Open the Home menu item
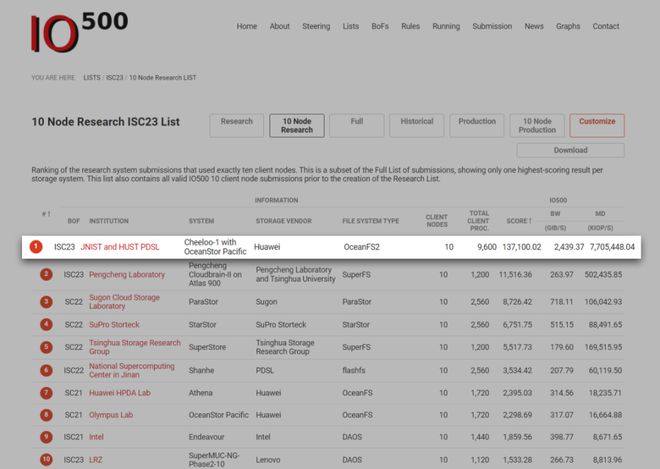This screenshot has width=660, height=469. coord(247,26)
